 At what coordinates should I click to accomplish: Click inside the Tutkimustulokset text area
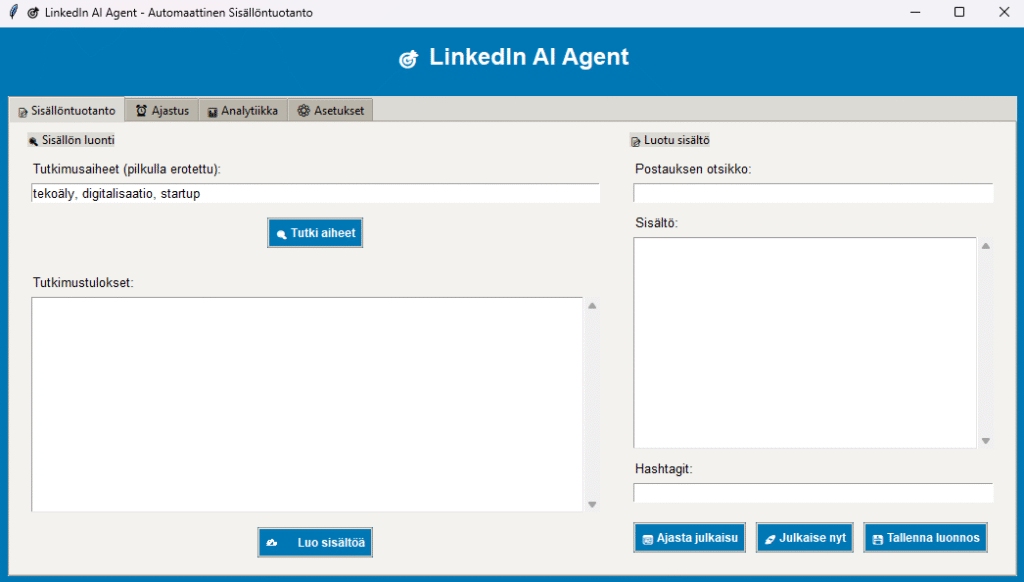(x=307, y=404)
